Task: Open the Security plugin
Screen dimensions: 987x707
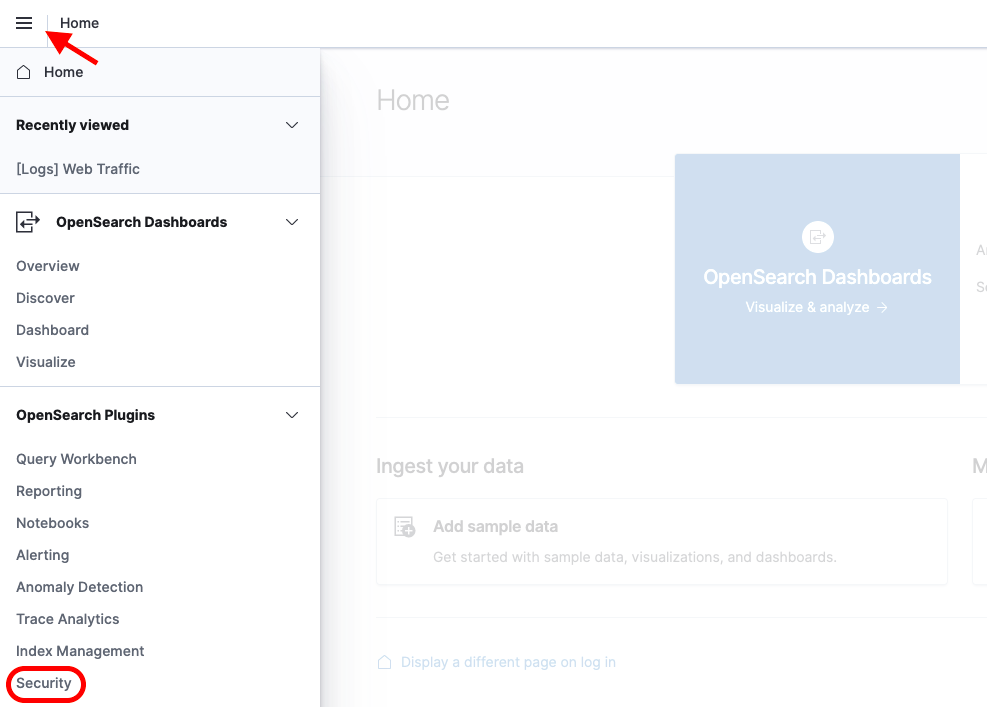Action: click(44, 684)
